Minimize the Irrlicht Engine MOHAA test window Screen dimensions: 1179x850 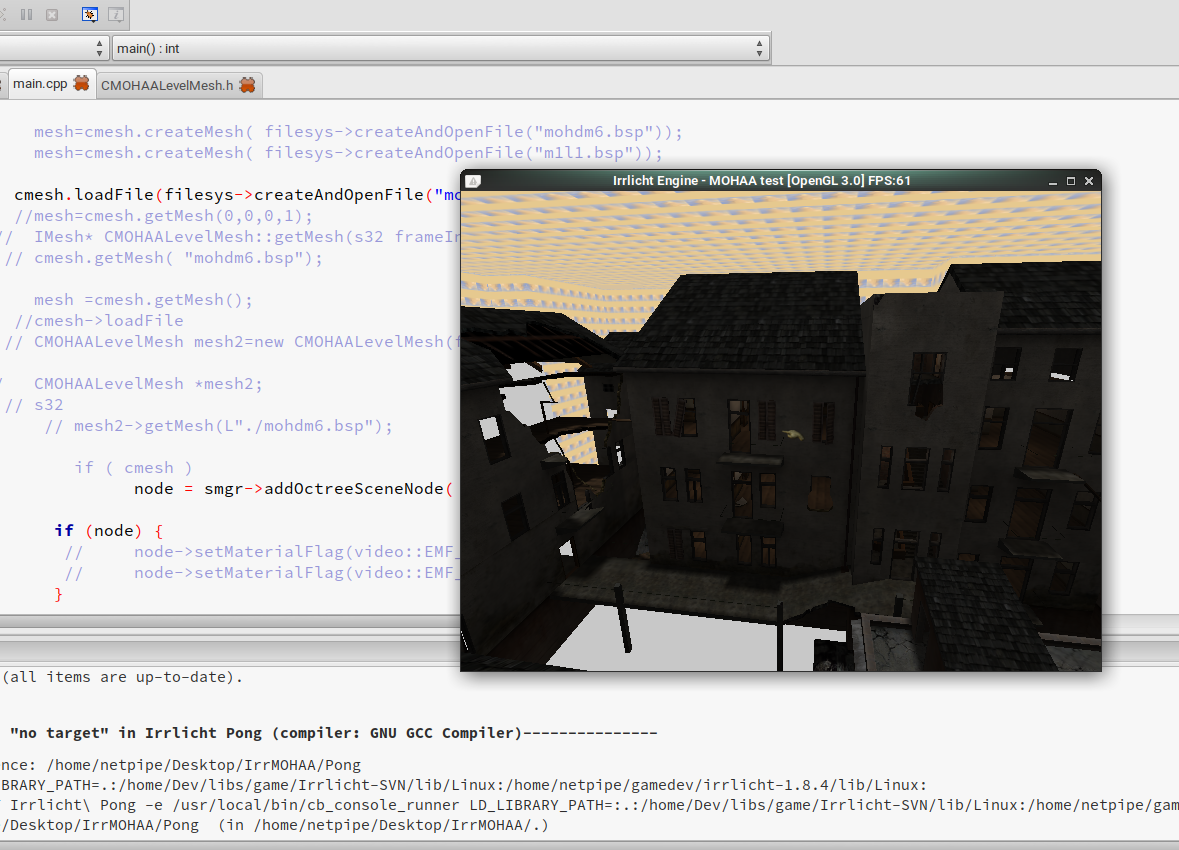click(1053, 181)
